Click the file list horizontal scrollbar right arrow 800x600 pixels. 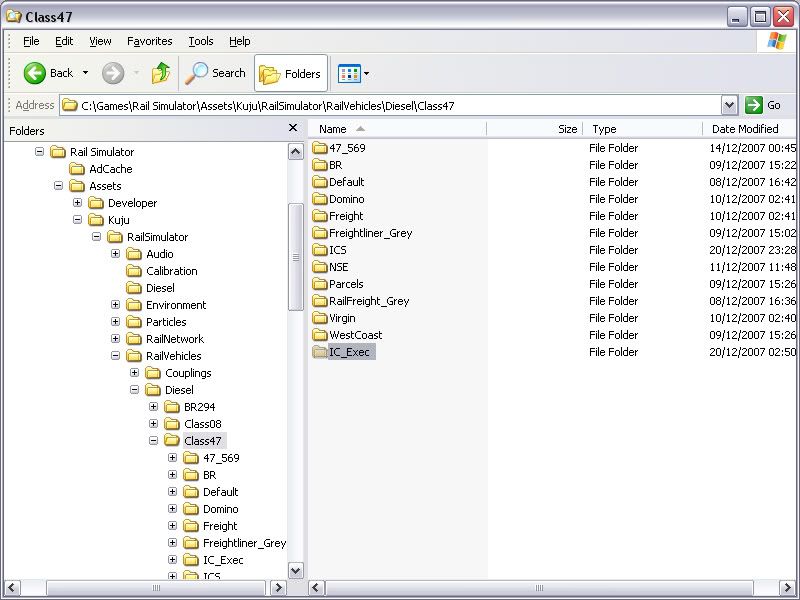(786, 588)
